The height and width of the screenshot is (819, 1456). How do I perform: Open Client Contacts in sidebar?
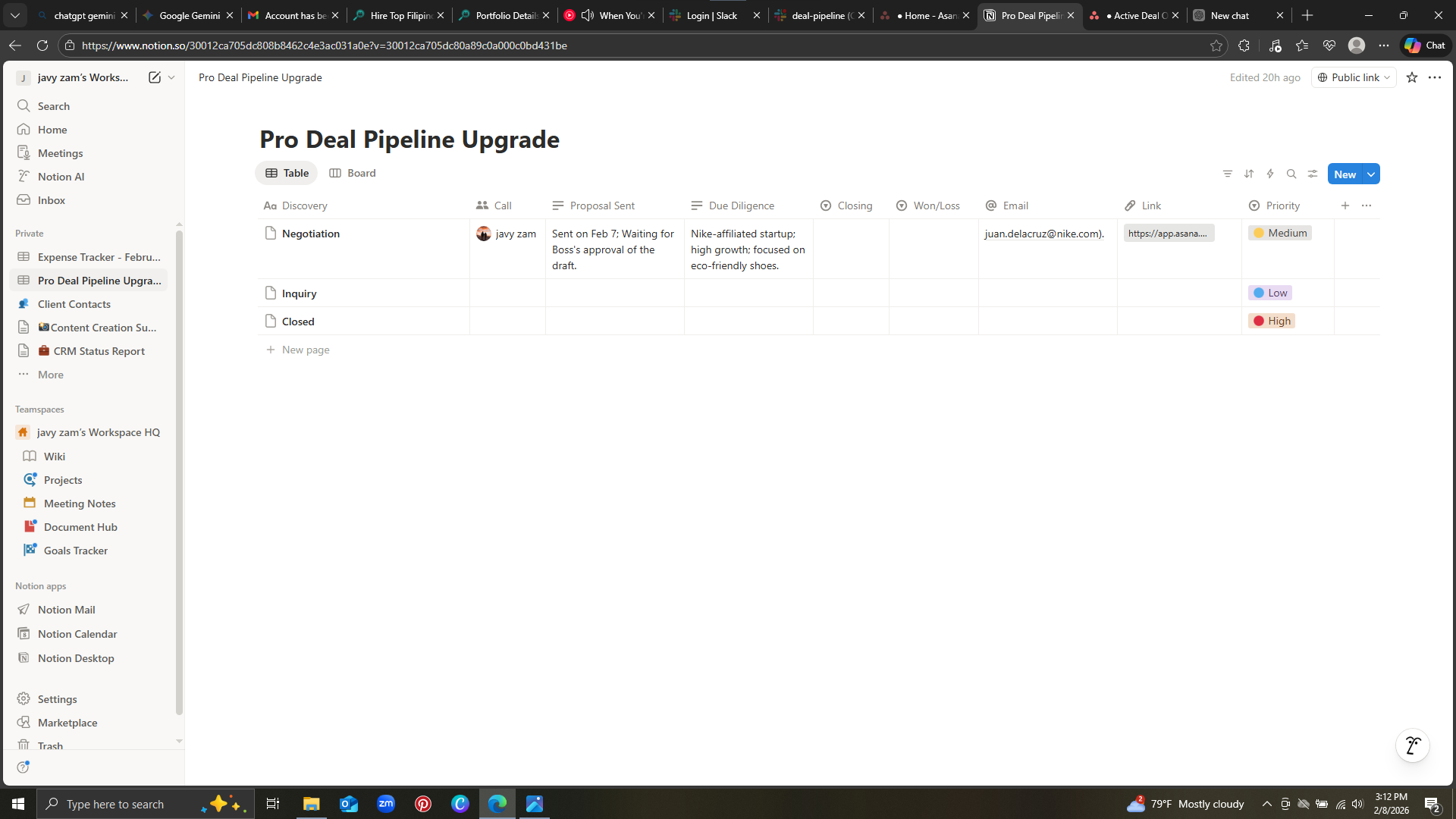(74, 304)
